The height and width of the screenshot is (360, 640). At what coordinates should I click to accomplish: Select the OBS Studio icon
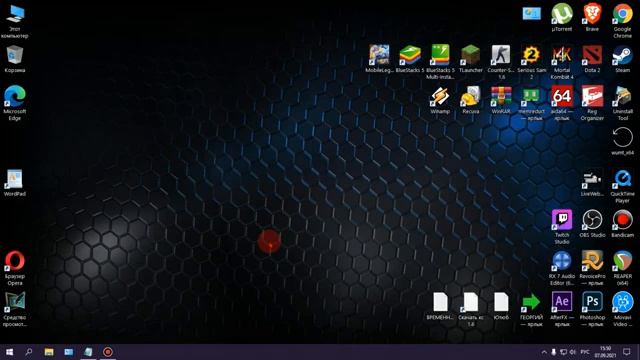click(592, 224)
